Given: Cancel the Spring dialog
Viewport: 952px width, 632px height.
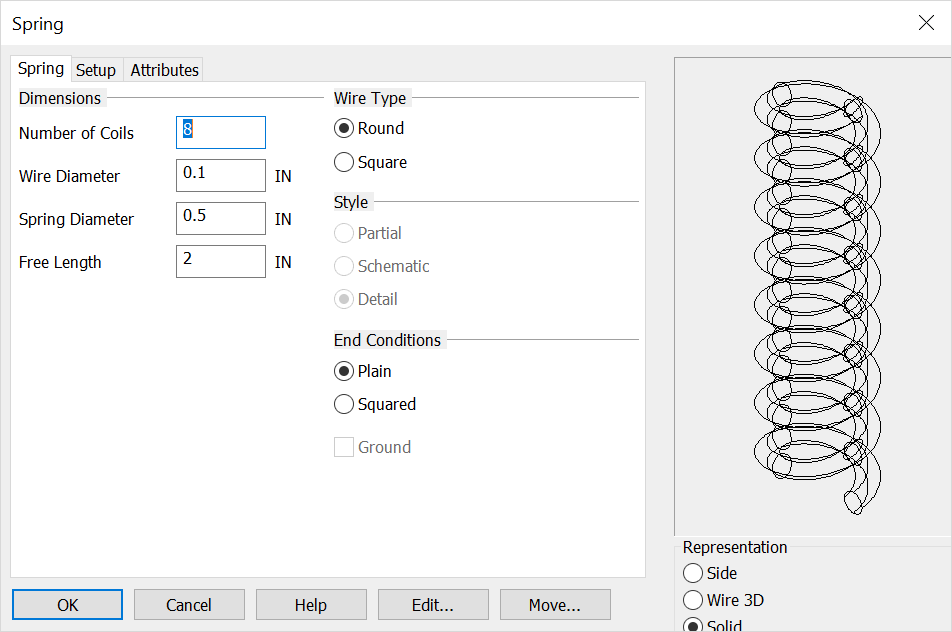Looking at the screenshot, I should point(189,604).
